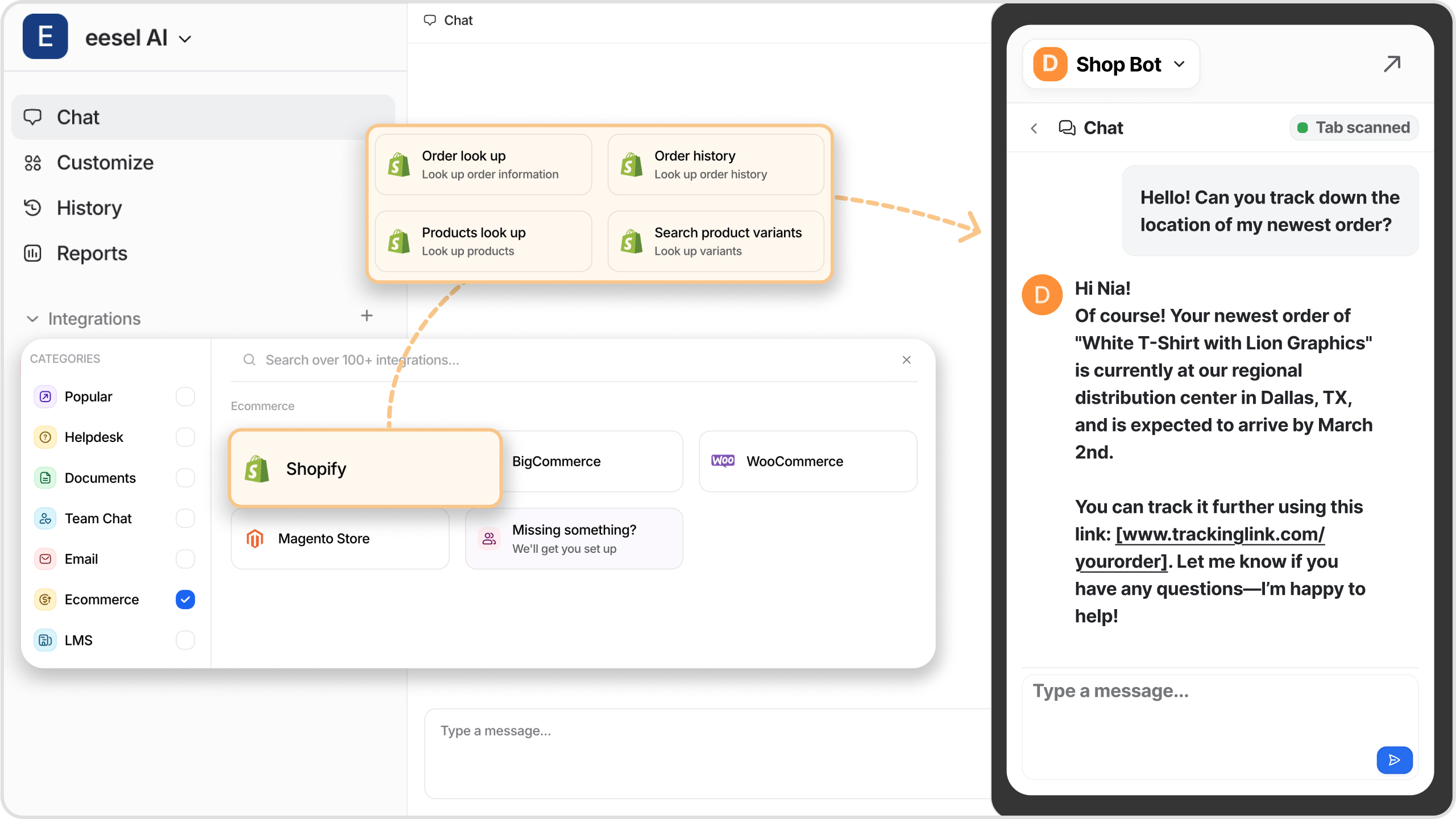This screenshot has height=819, width=1456.
Task: Select the Products look up action
Action: pos(484,241)
